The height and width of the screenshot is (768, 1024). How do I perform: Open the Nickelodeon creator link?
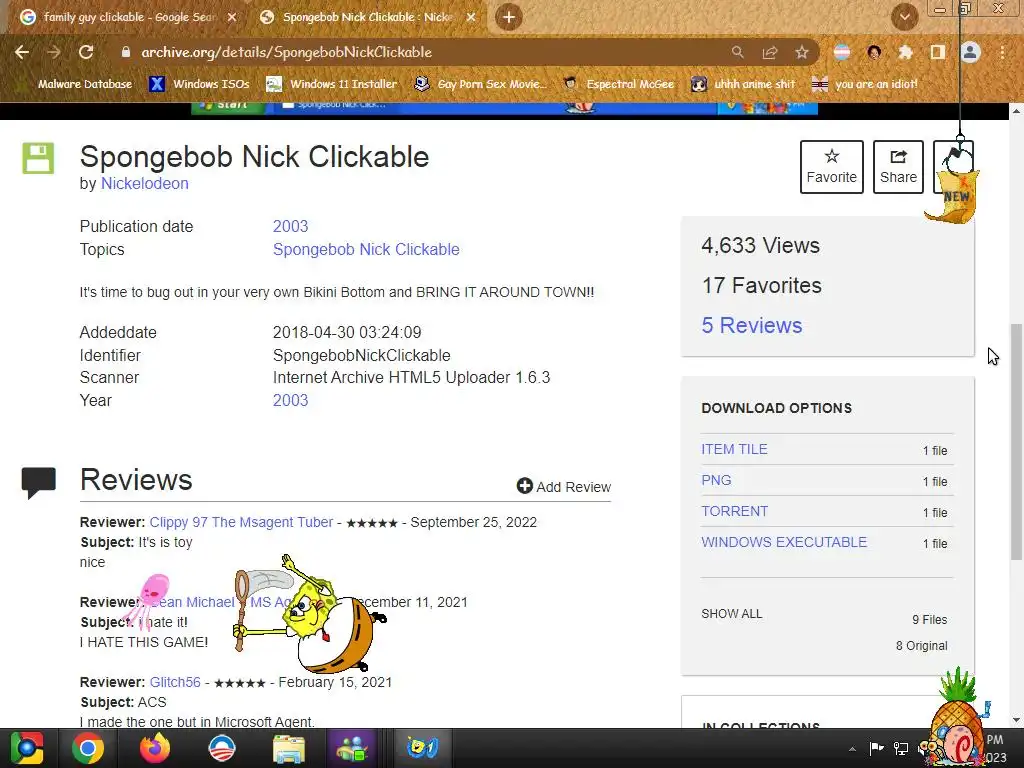(144, 184)
